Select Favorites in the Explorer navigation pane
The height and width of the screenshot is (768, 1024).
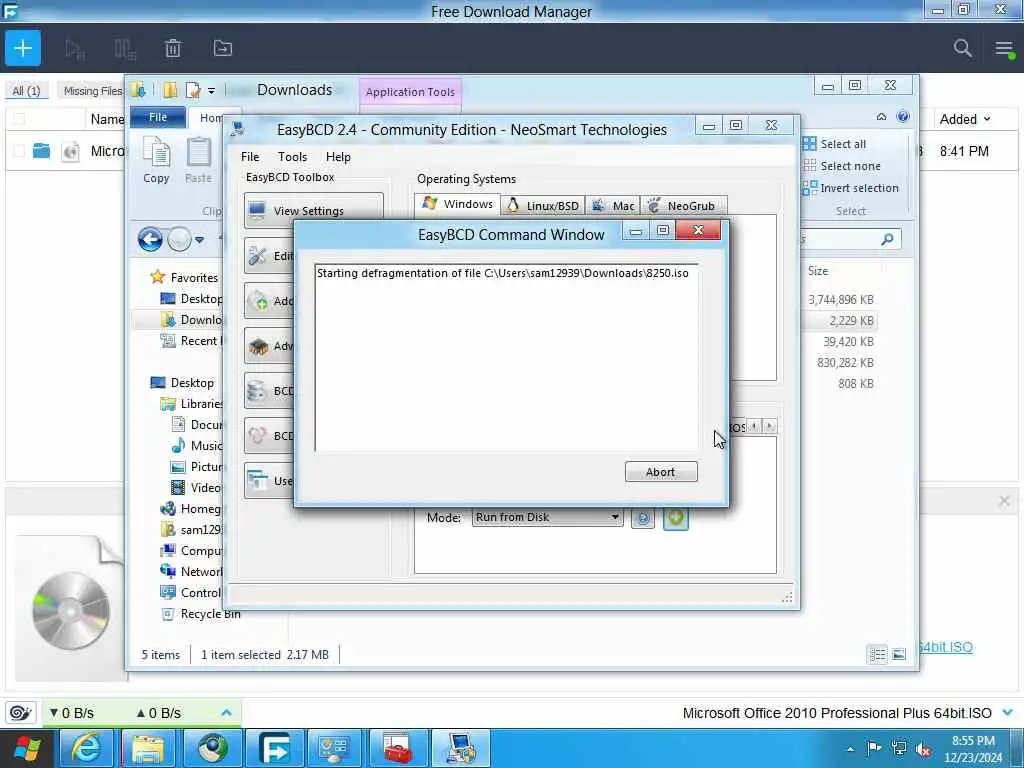pos(184,278)
